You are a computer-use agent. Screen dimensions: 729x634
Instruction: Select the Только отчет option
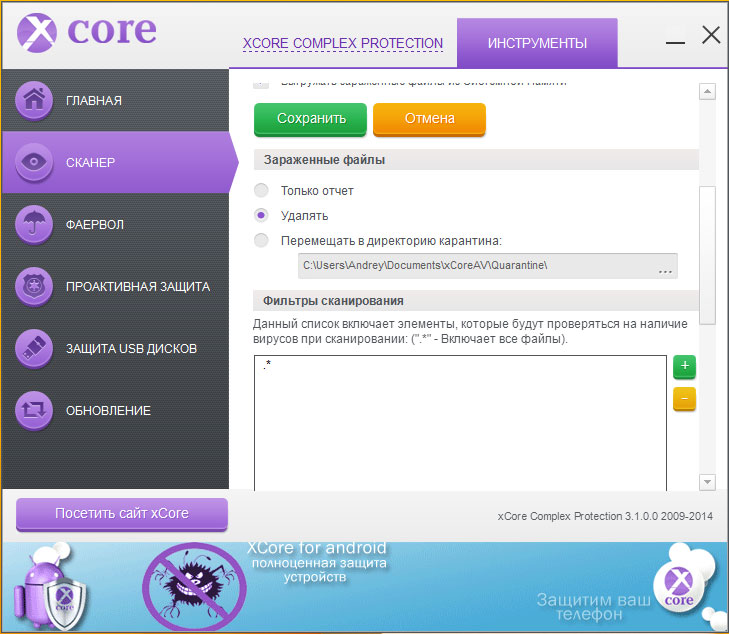pyautogui.click(x=261, y=190)
